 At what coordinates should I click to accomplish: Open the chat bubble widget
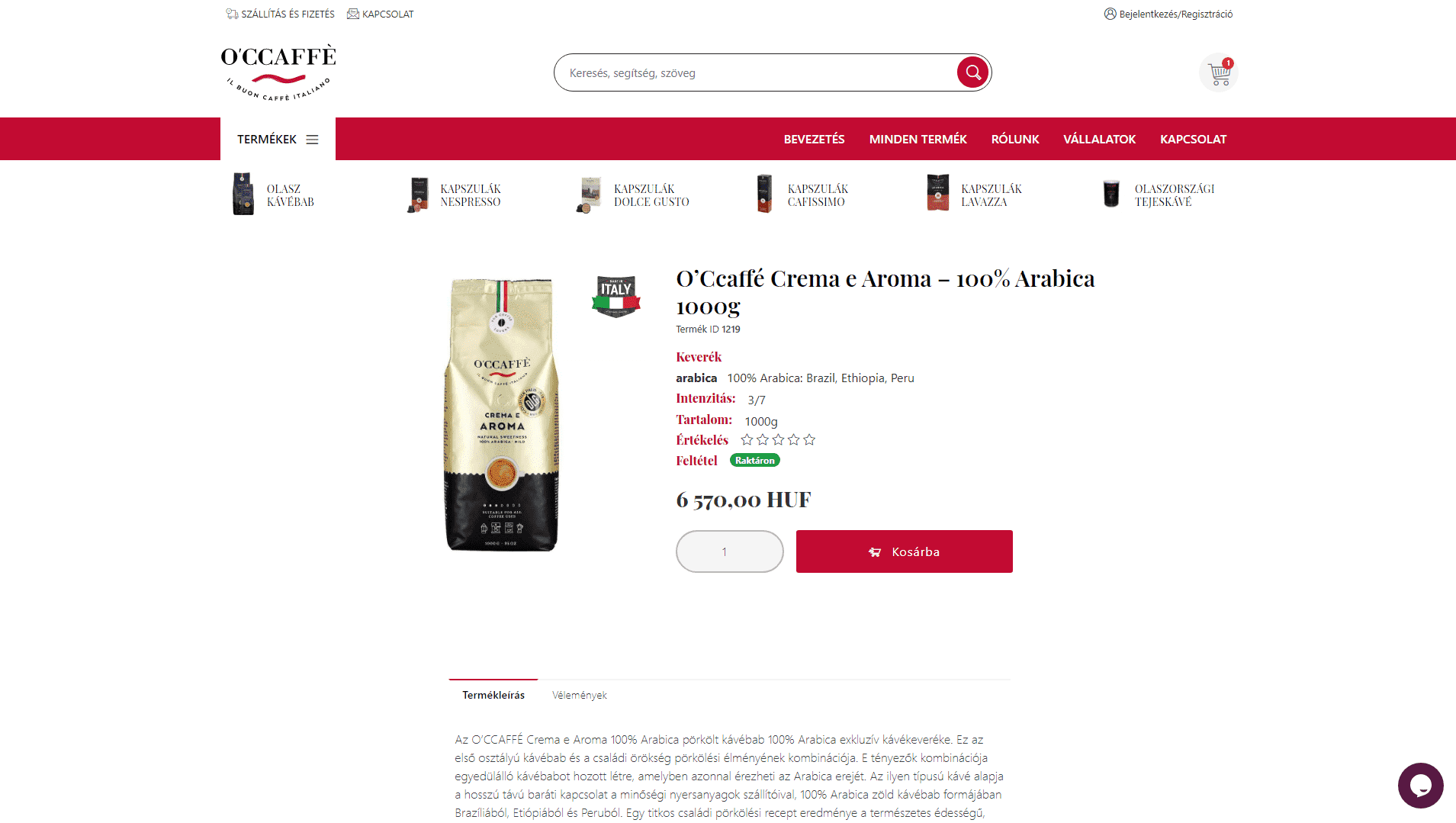tap(1420, 785)
